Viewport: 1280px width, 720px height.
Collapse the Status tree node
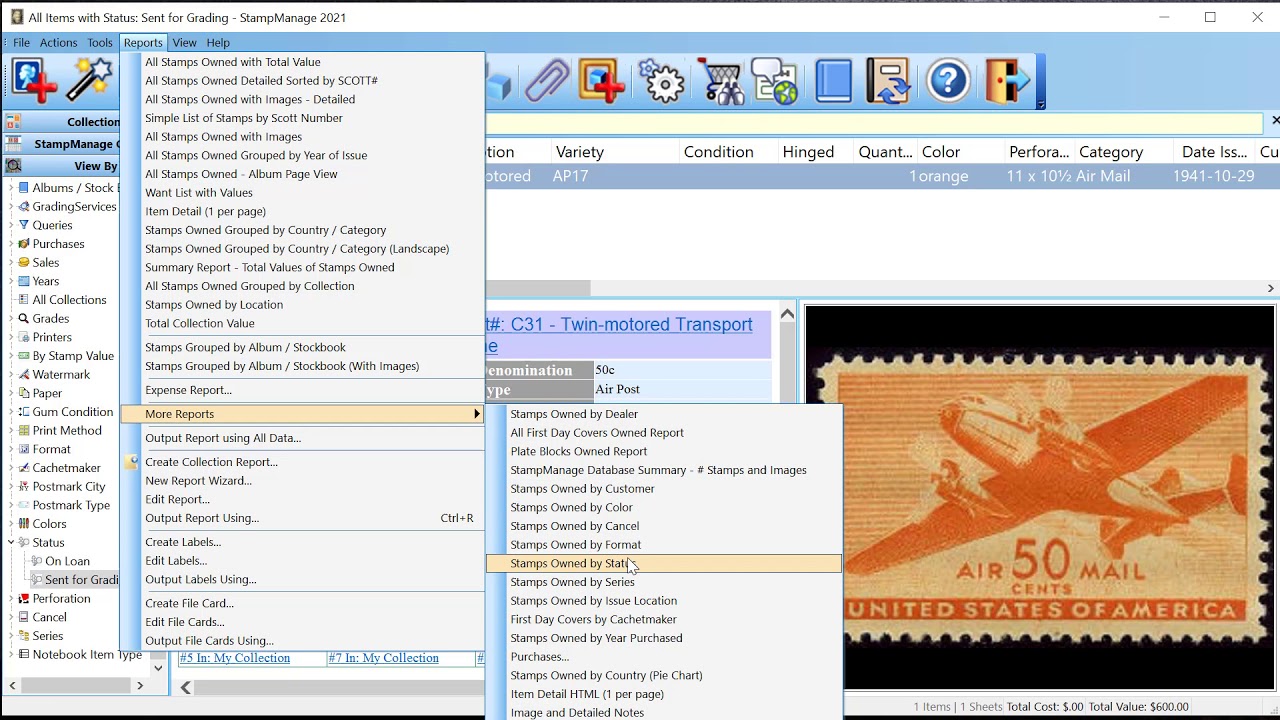[x=11, y=543]
